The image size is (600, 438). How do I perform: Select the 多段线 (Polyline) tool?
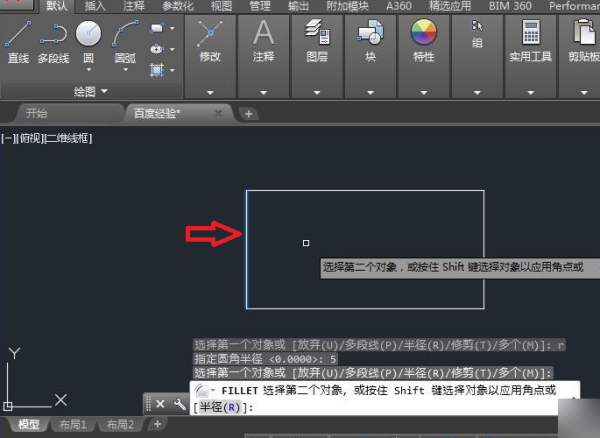click(54, 42)
